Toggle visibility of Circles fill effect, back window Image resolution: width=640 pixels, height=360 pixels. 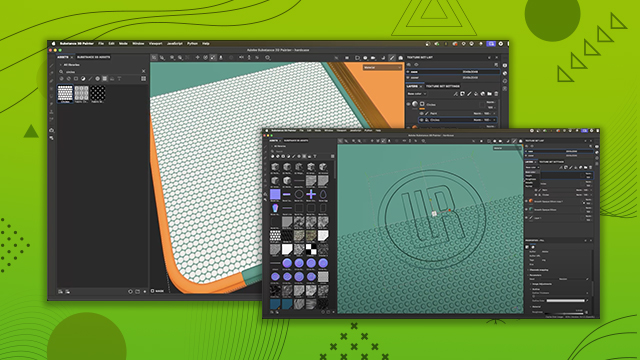422,120
